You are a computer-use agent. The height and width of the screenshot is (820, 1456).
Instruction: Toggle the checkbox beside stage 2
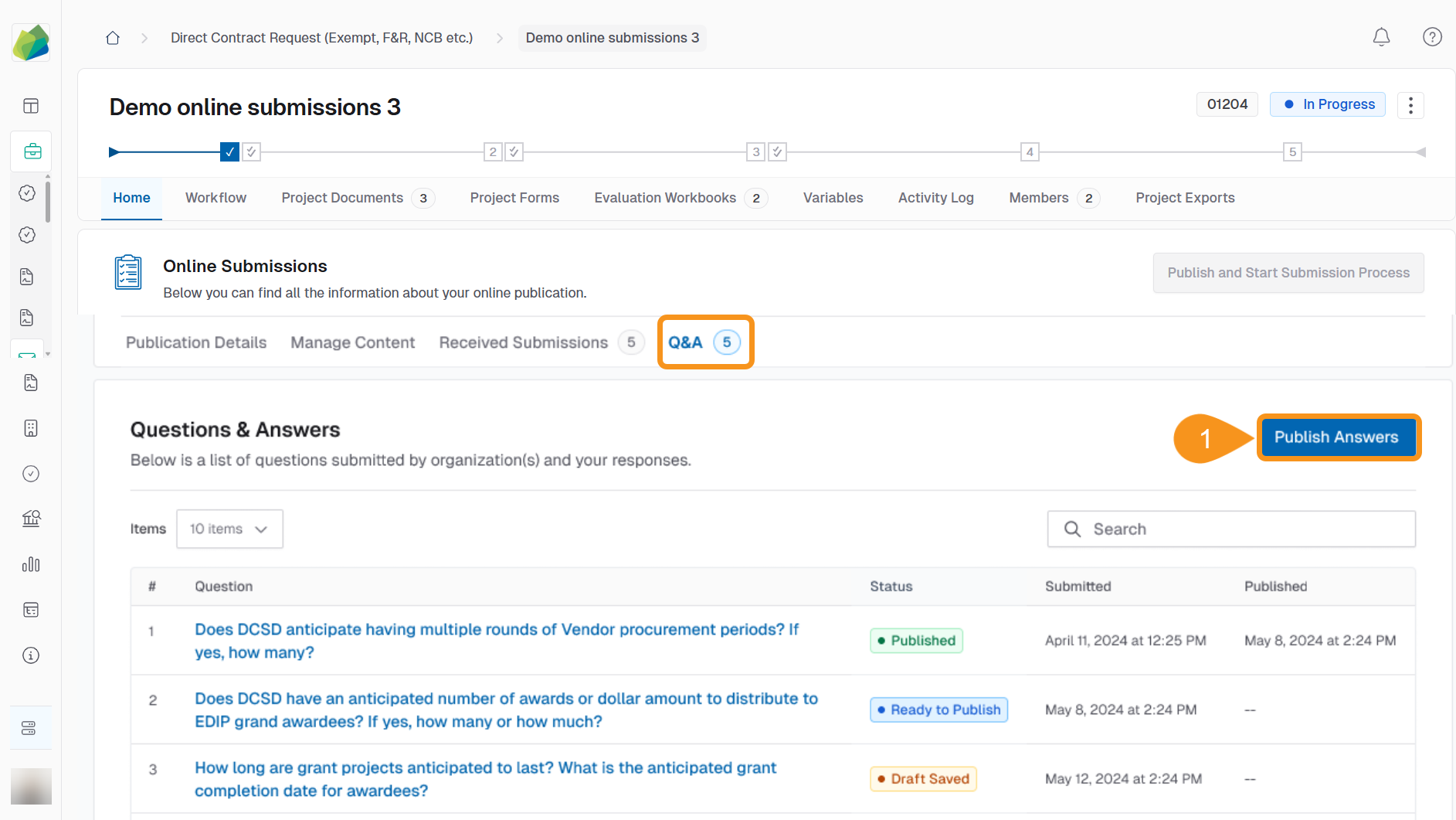(x=514, y=152)
